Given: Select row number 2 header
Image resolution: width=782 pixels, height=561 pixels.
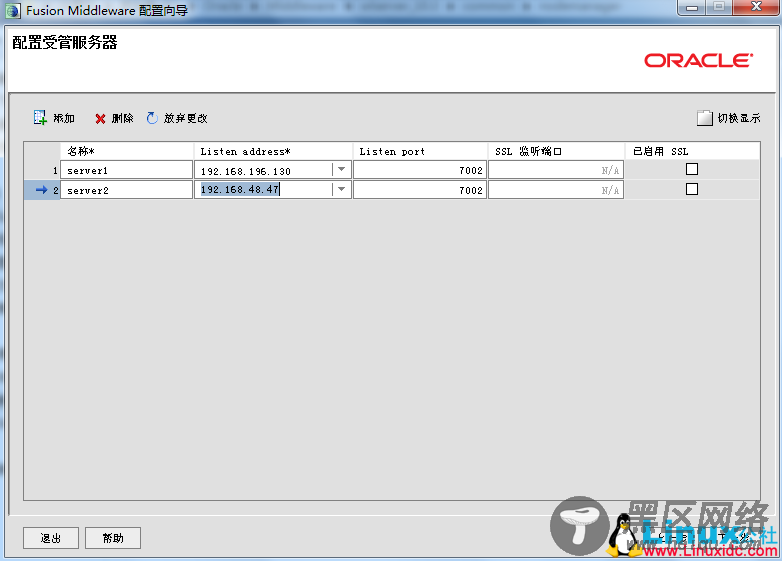Looking at the screenshot, I should pos(42,190).
